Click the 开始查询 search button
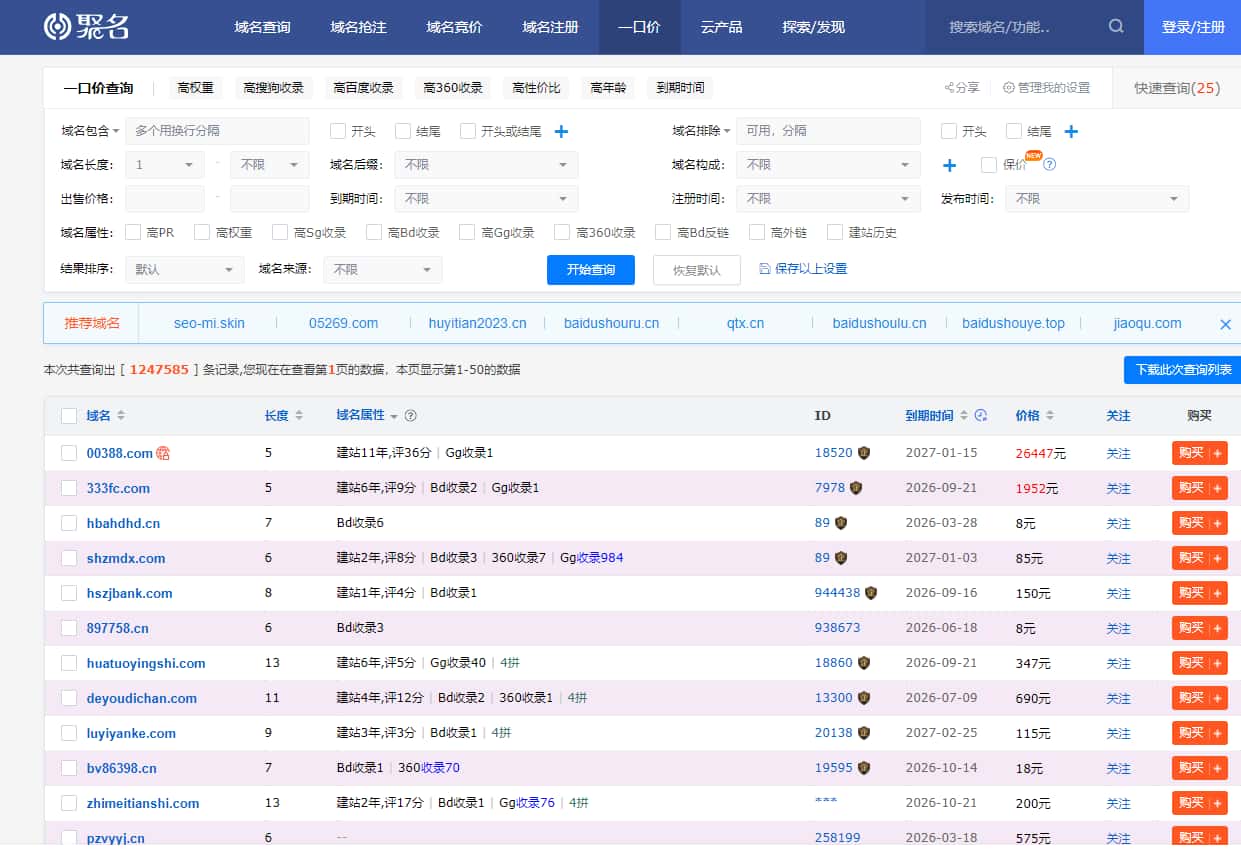This screenshot has width=1241, height=851. coord(590,270)
